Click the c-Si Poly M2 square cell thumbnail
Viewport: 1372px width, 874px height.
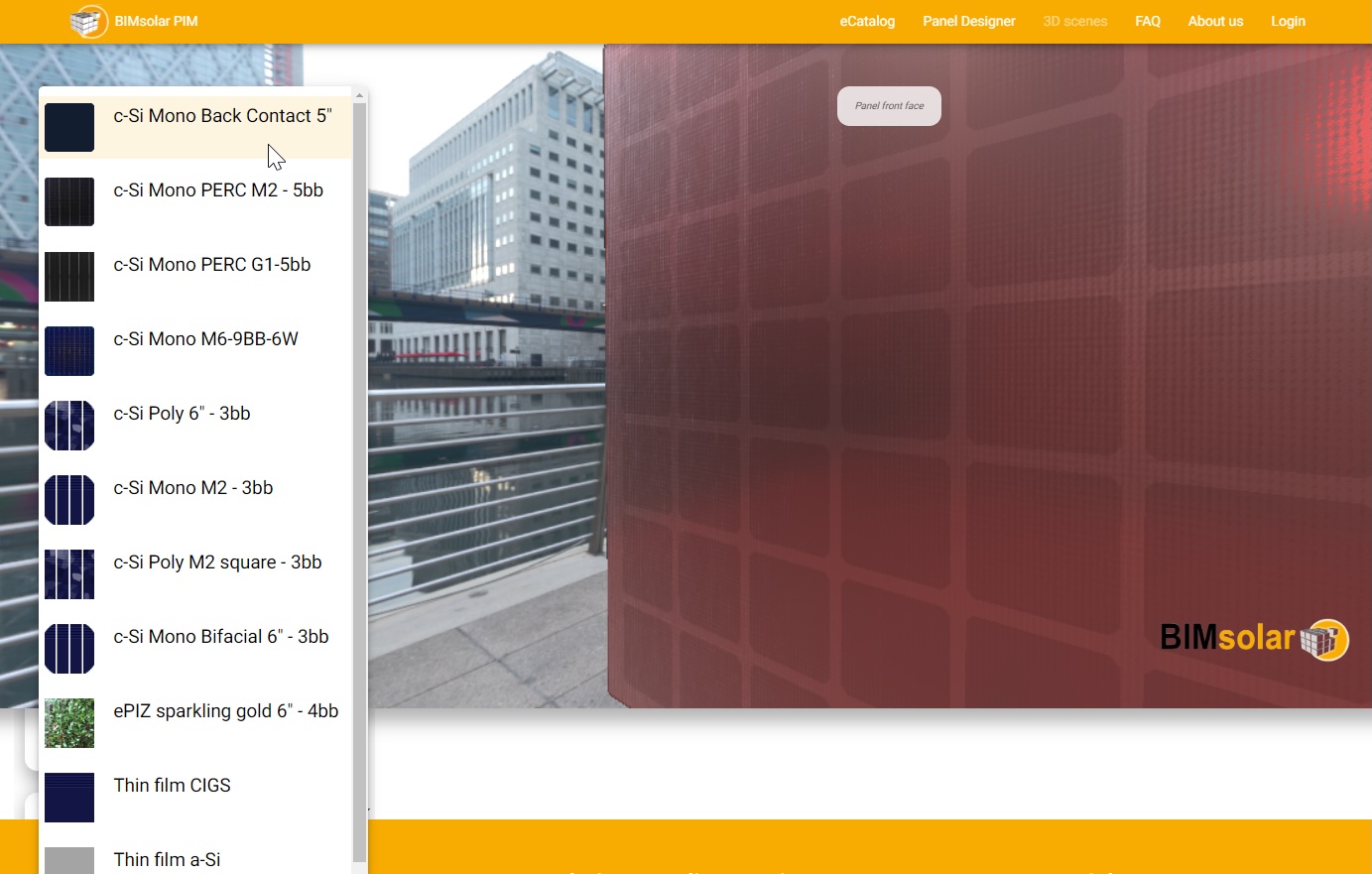click(x=69, y=574)
